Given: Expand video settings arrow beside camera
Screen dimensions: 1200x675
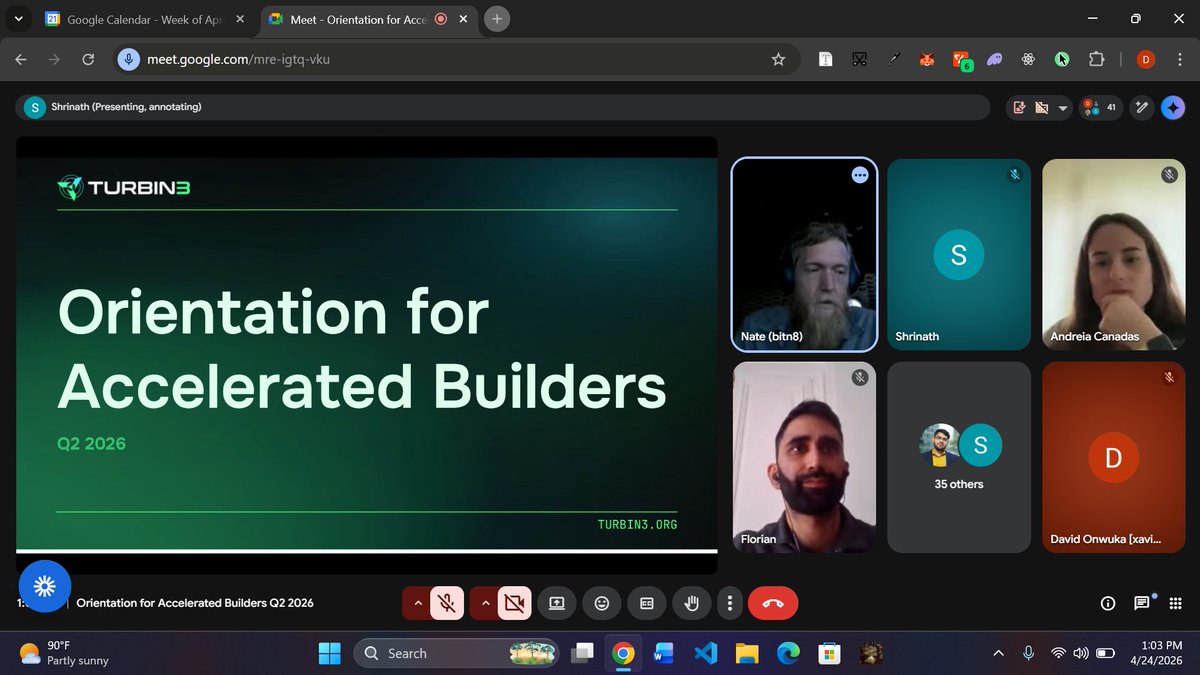Looking at the screenshot, I should 485,603.
